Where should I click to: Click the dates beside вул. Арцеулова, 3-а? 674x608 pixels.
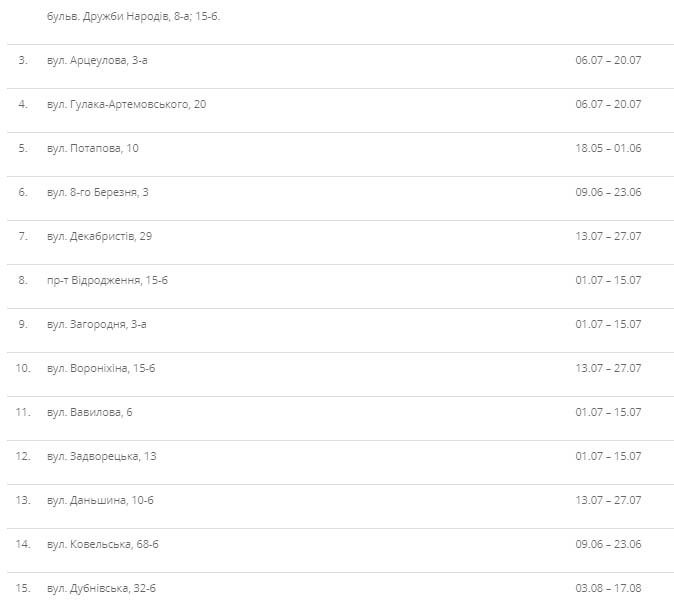(x=608, y=60)
